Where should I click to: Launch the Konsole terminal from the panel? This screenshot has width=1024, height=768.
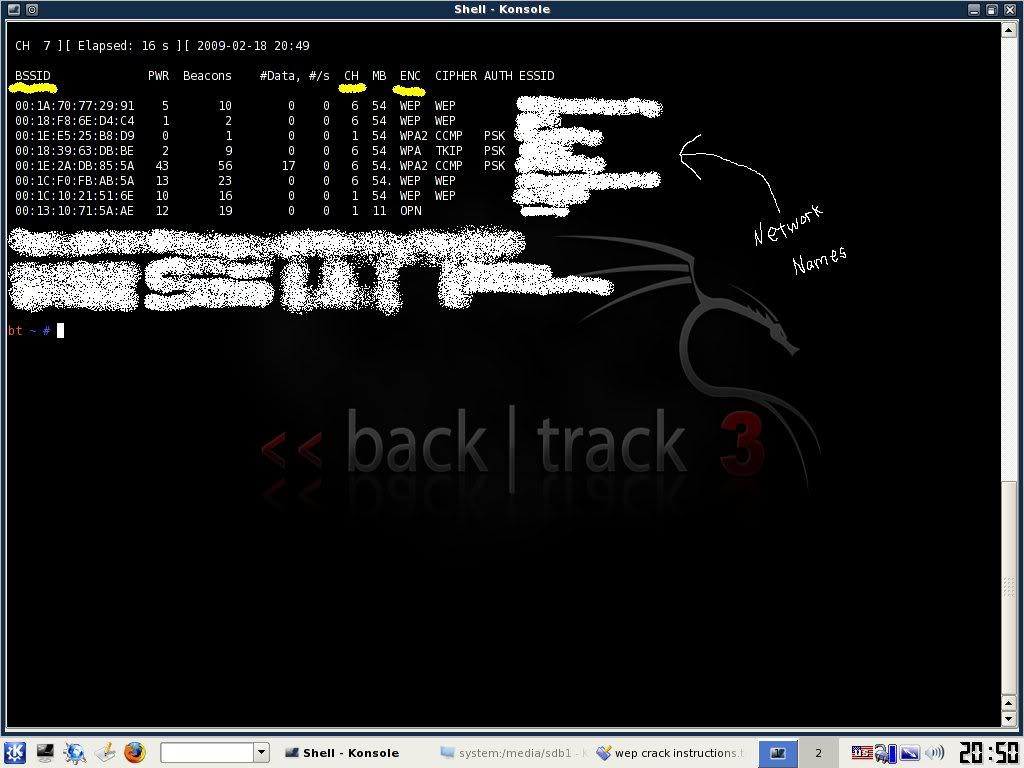pyautogui.click(x=45, y=752)
